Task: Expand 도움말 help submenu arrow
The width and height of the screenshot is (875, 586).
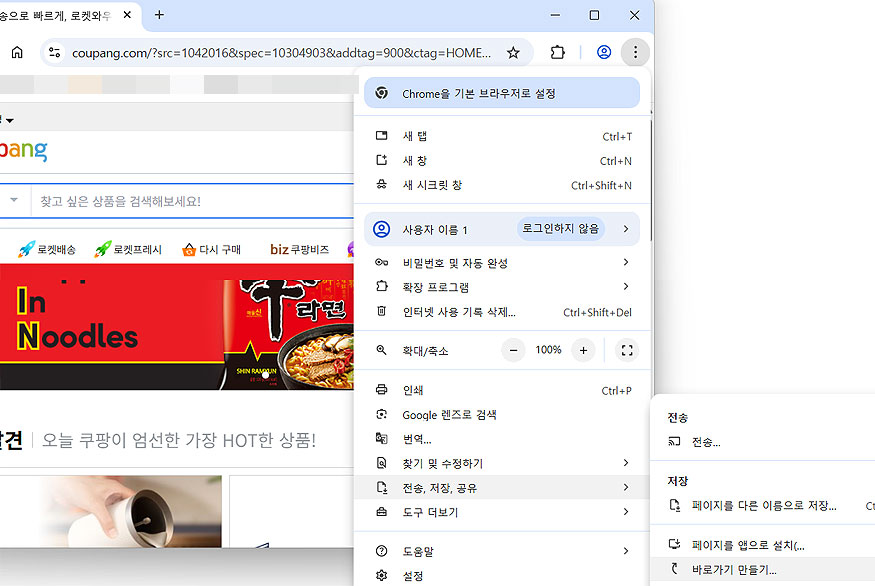Action: point(626,551)
